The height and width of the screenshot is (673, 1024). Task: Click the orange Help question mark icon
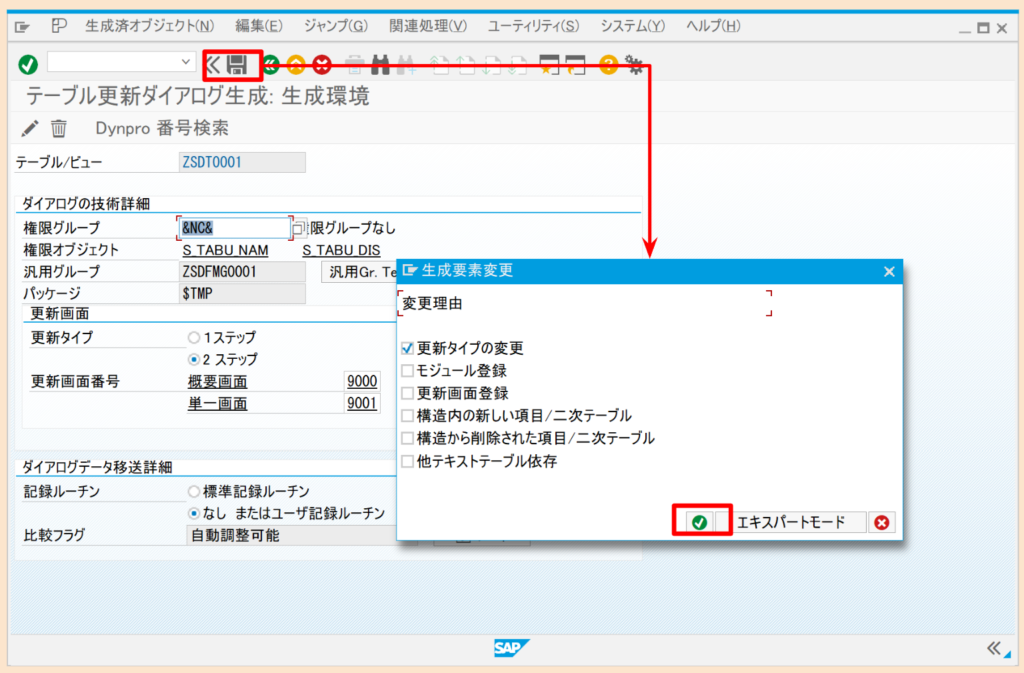[611, 64]
